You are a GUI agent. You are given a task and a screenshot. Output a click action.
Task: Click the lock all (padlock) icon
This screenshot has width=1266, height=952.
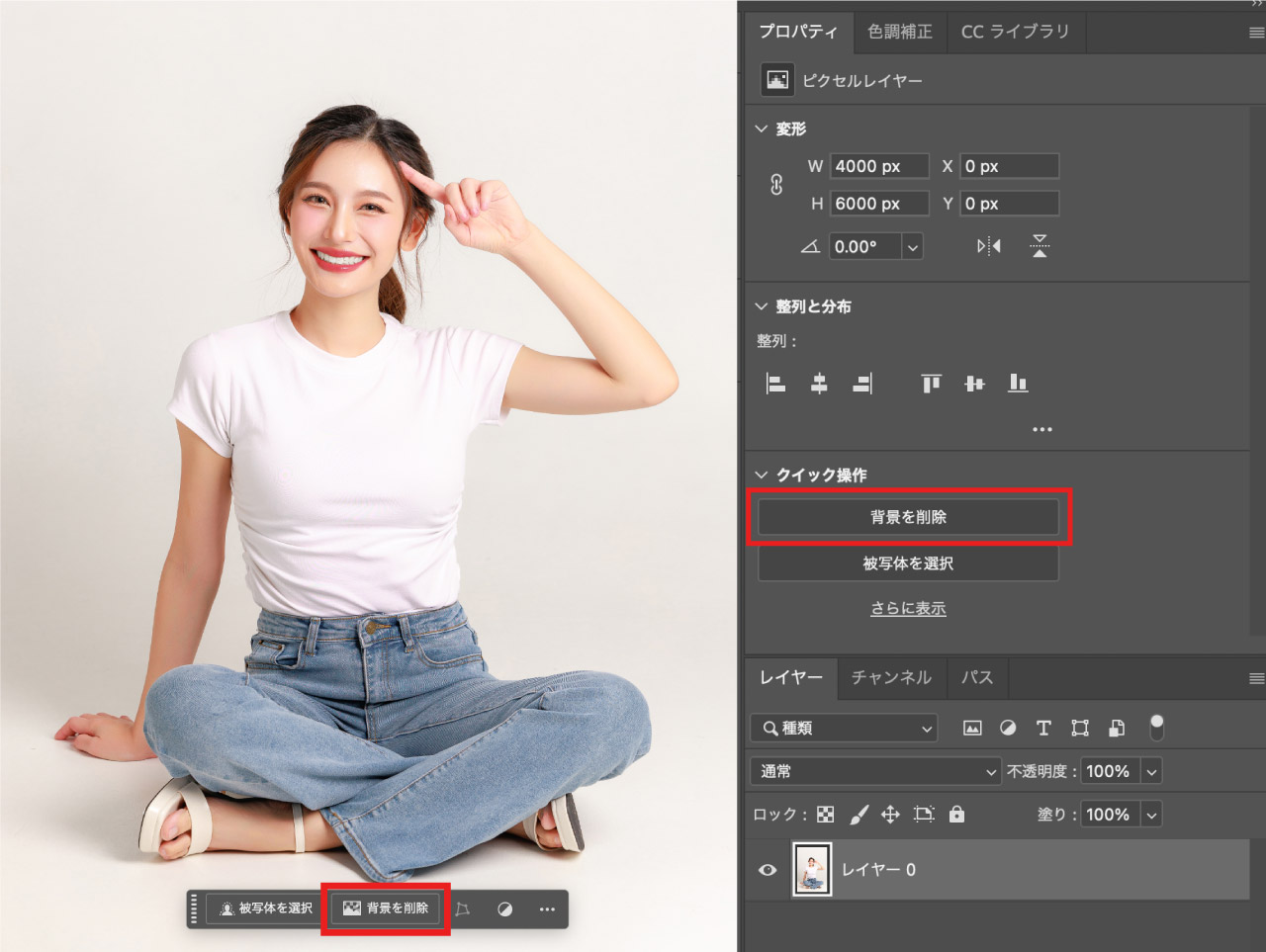click(x=956, y=815)
